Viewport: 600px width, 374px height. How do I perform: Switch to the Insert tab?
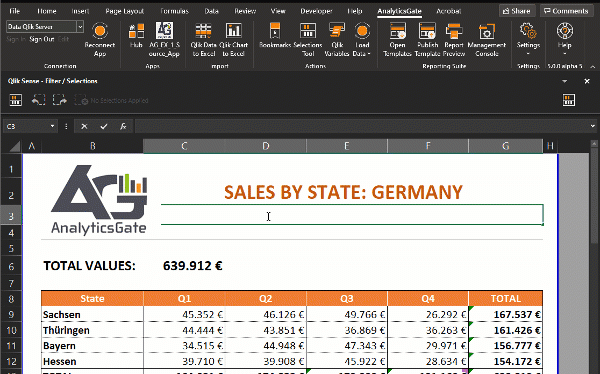pyautogui.click(x=80, y=11)
